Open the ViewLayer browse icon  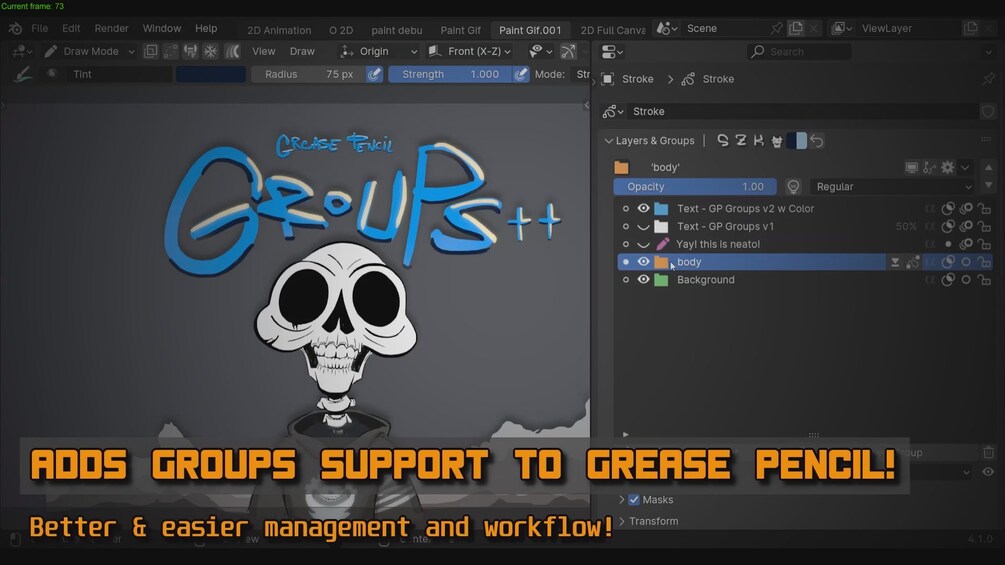(842, 28)
